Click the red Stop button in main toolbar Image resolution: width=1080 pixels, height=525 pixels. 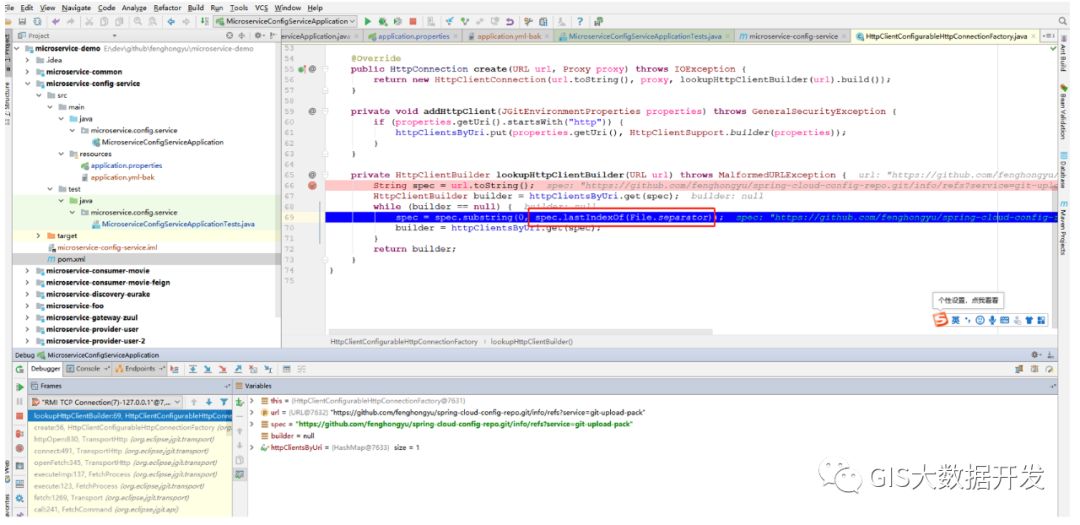tap(413, 21)
